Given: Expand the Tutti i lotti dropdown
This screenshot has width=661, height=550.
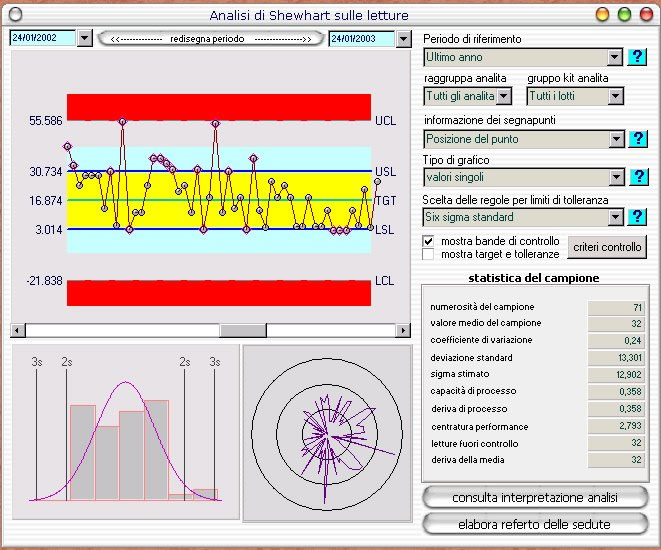Looking at the screenshot, I should [615, 97].
